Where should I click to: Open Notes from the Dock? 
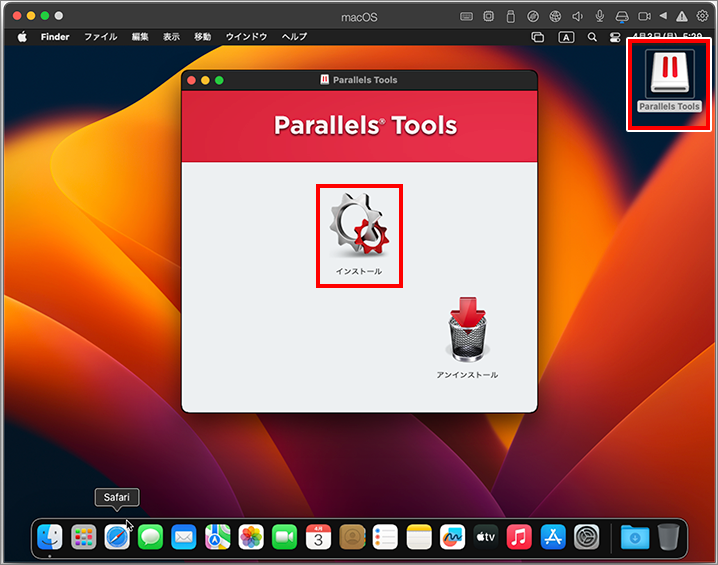tap(419, 537)
